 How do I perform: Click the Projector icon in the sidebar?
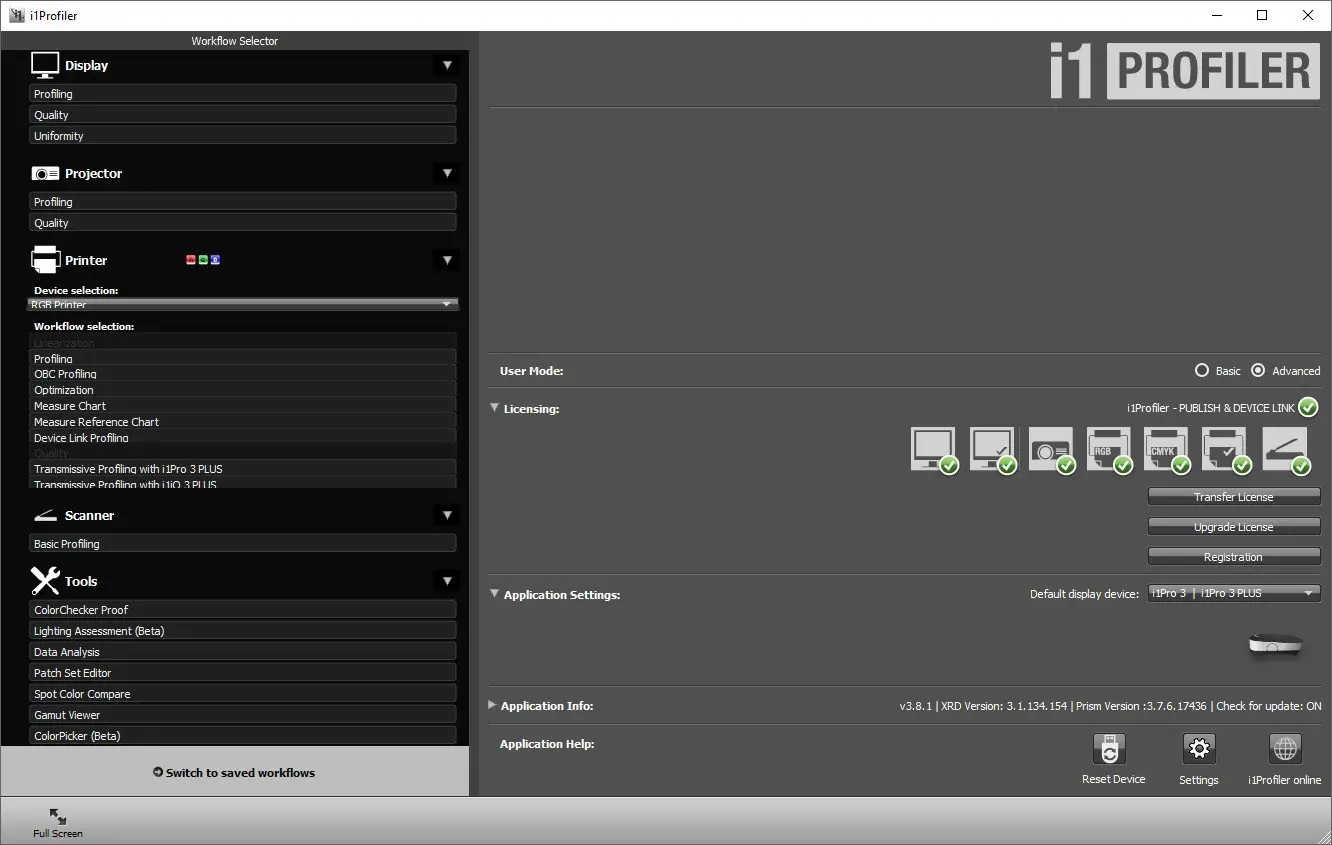pos(45,173)
